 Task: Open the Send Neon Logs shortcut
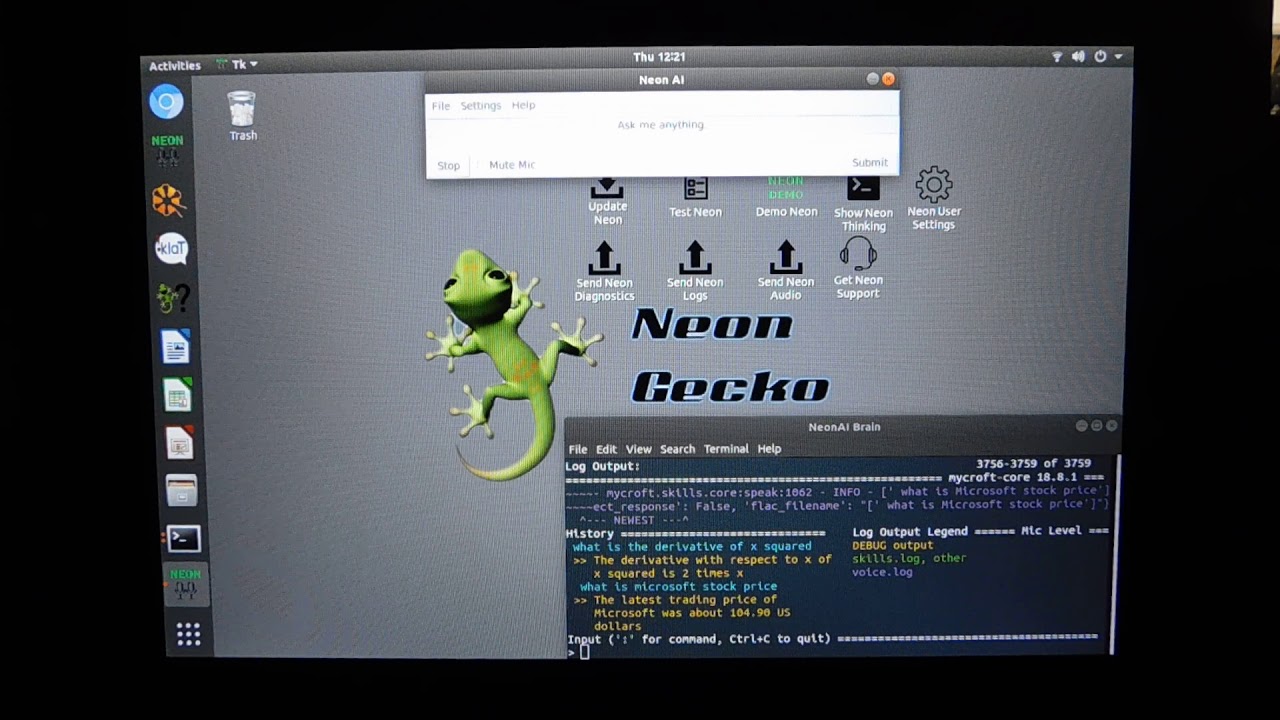coord(695,271)
